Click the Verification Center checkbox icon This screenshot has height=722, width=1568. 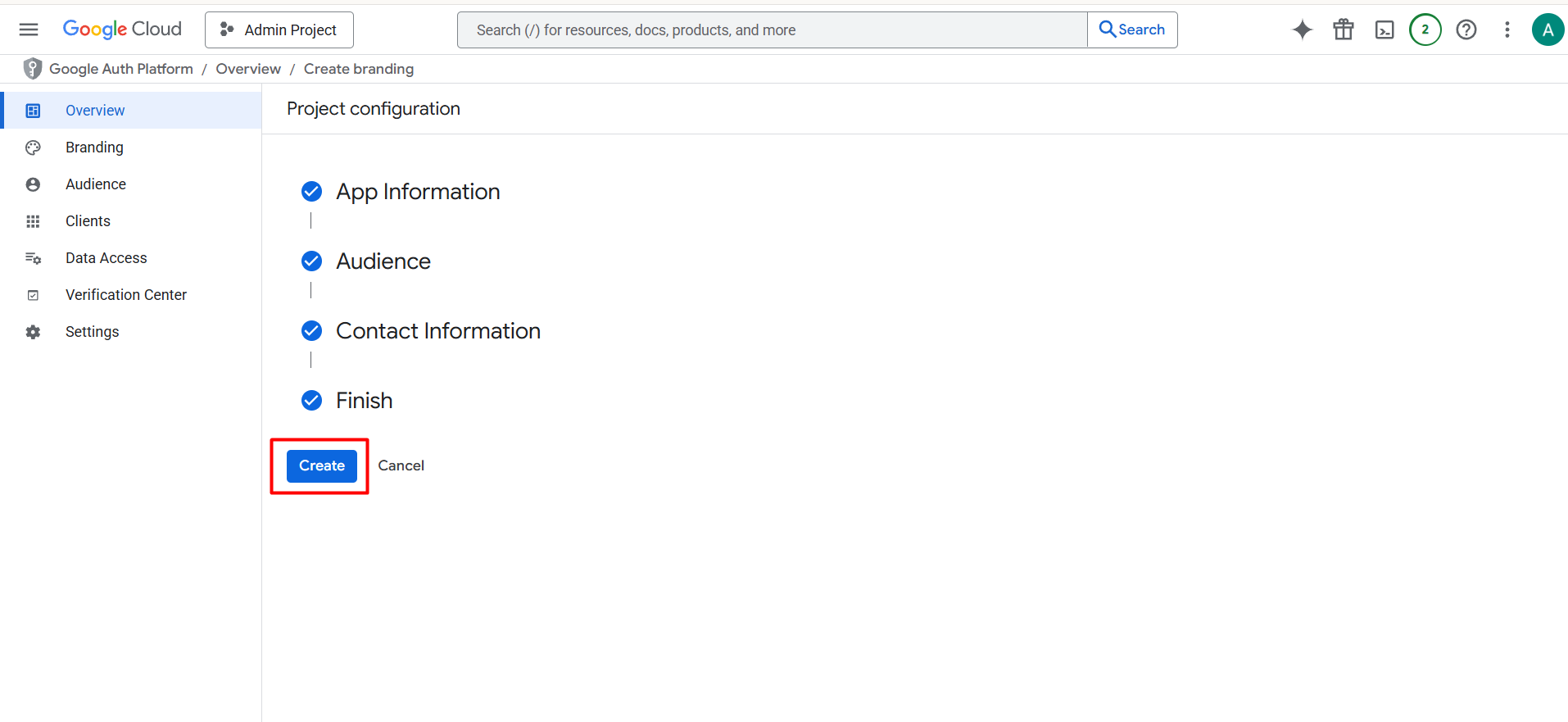[x=33, y=295]
